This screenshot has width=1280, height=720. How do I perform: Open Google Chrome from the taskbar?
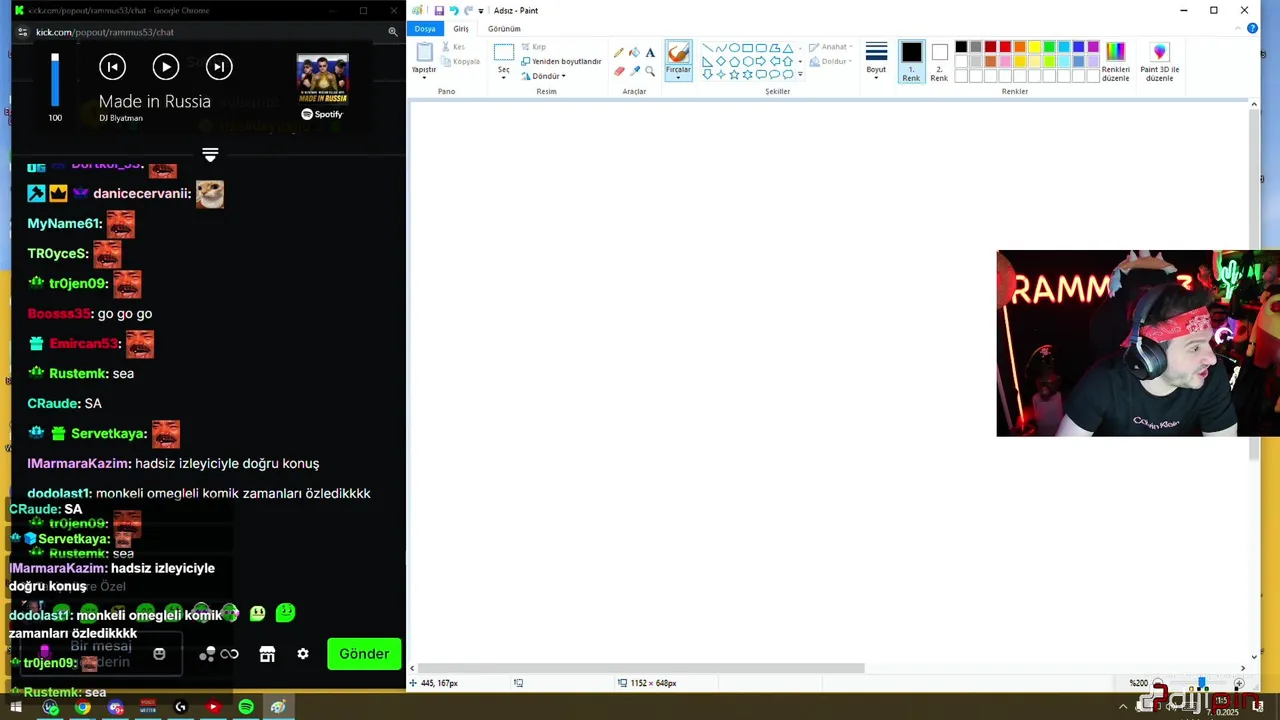click(x=83, y=707)
